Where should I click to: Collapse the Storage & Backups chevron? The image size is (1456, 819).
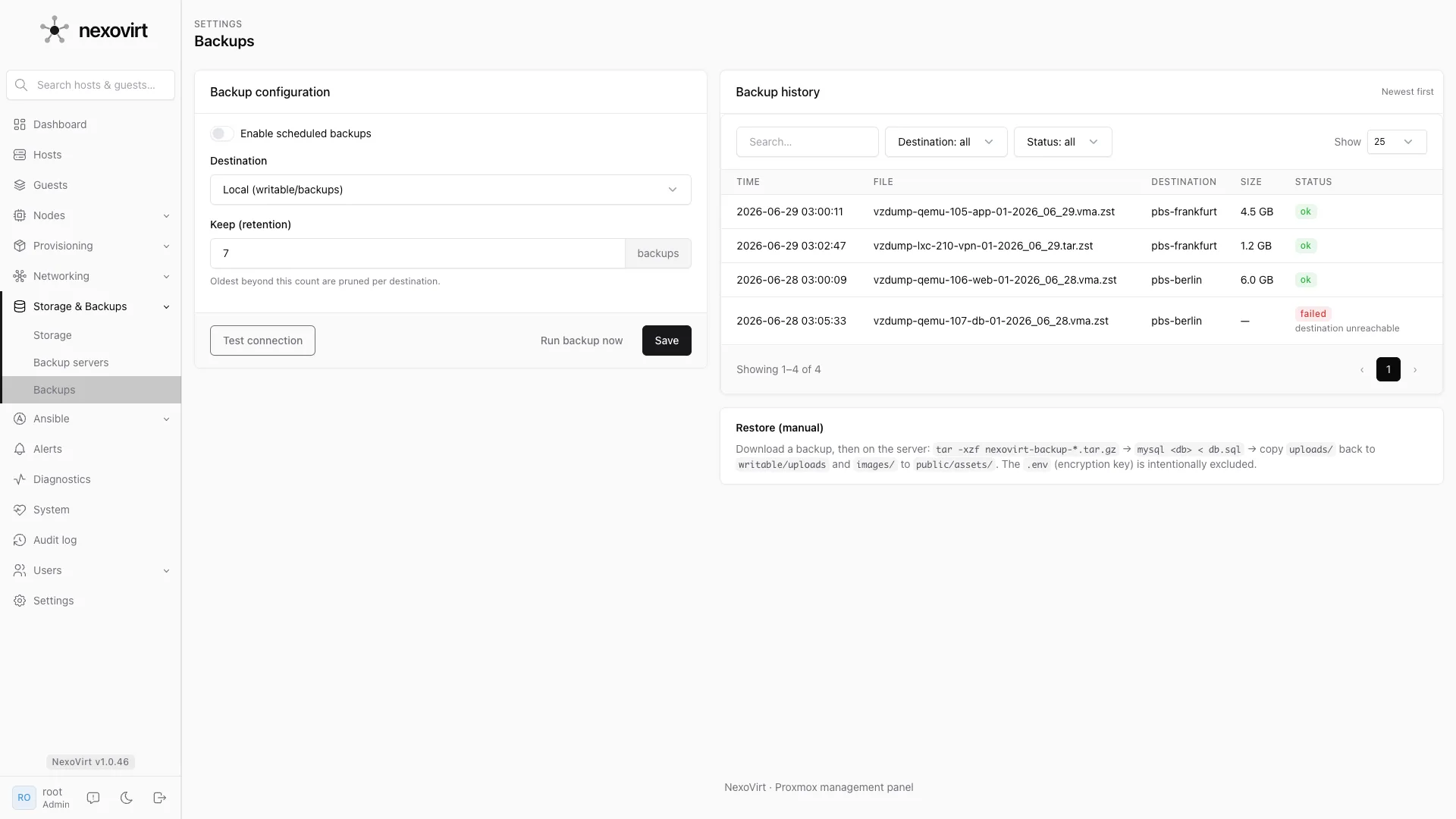point(166,307)
